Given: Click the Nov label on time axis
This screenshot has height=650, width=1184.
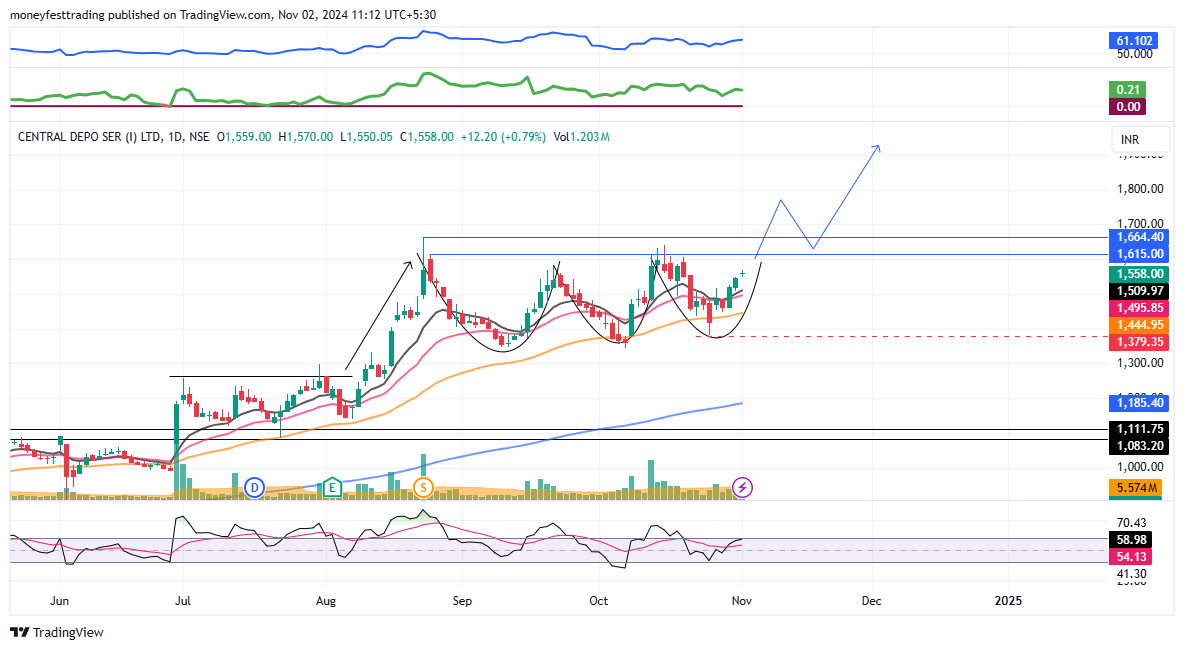Looking at the screenshot, I should pyautogui.click(x=743, y=601).
